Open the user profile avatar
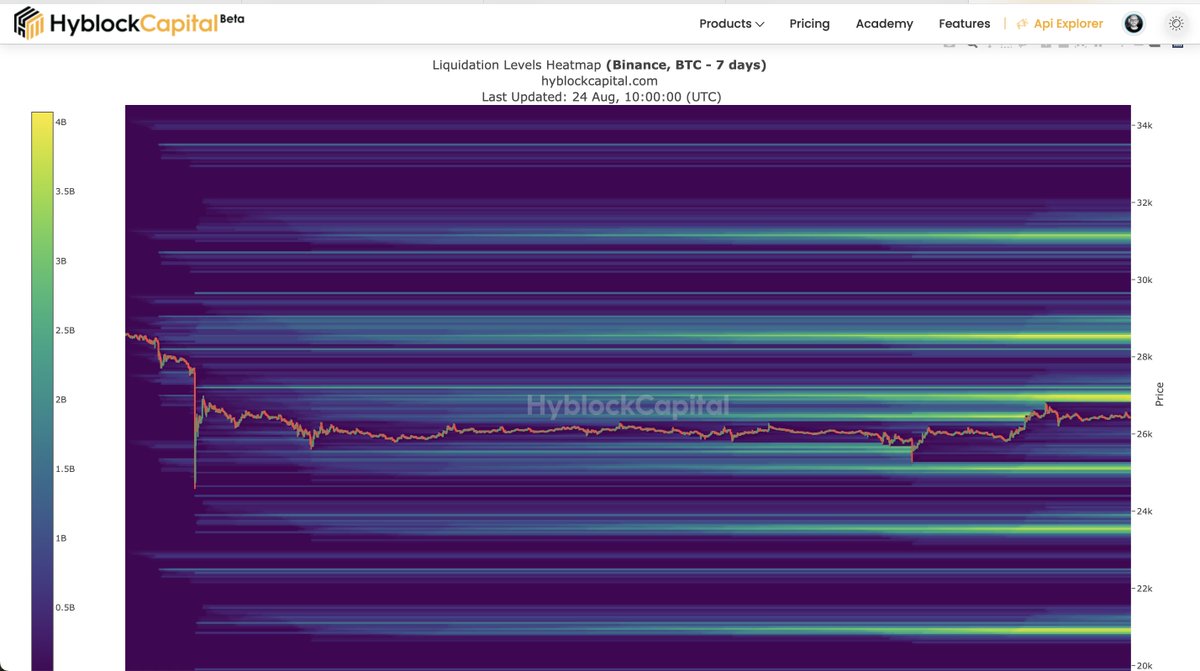The height and width of the screenshot is (671, 1200). click(x=1134, y=23)
